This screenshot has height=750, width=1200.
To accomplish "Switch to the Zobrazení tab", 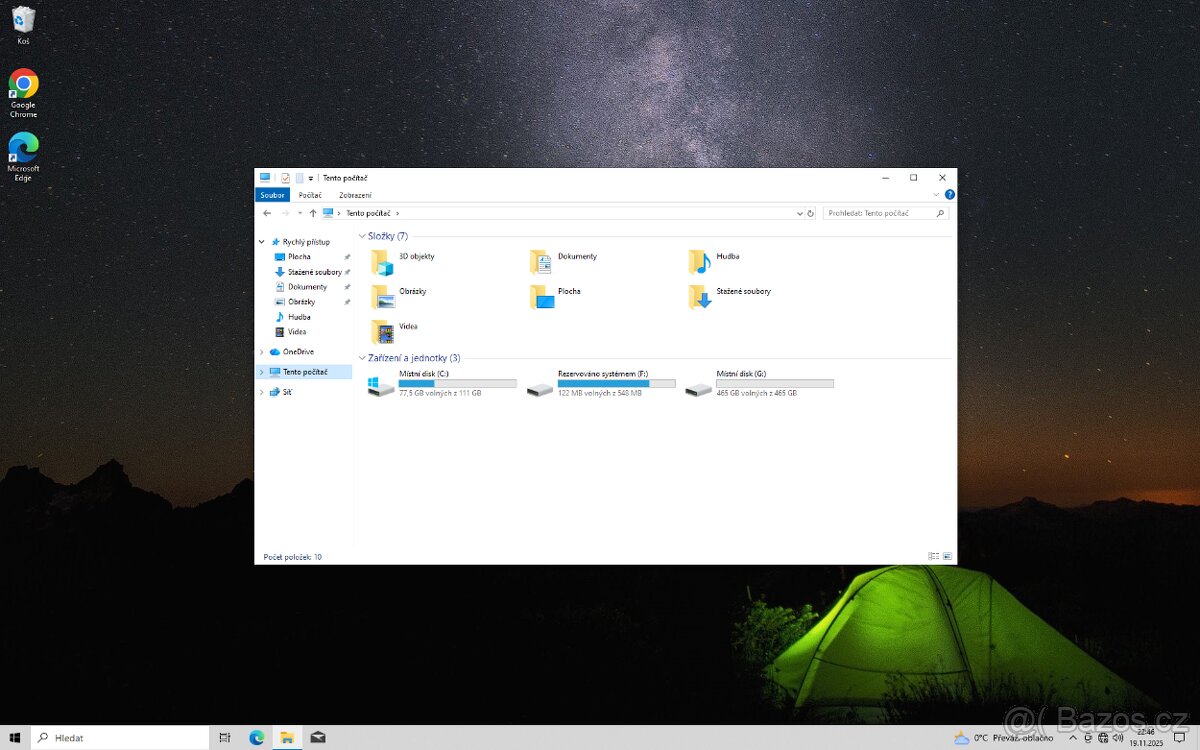I will pyautogui.click(x=356, y=194).
